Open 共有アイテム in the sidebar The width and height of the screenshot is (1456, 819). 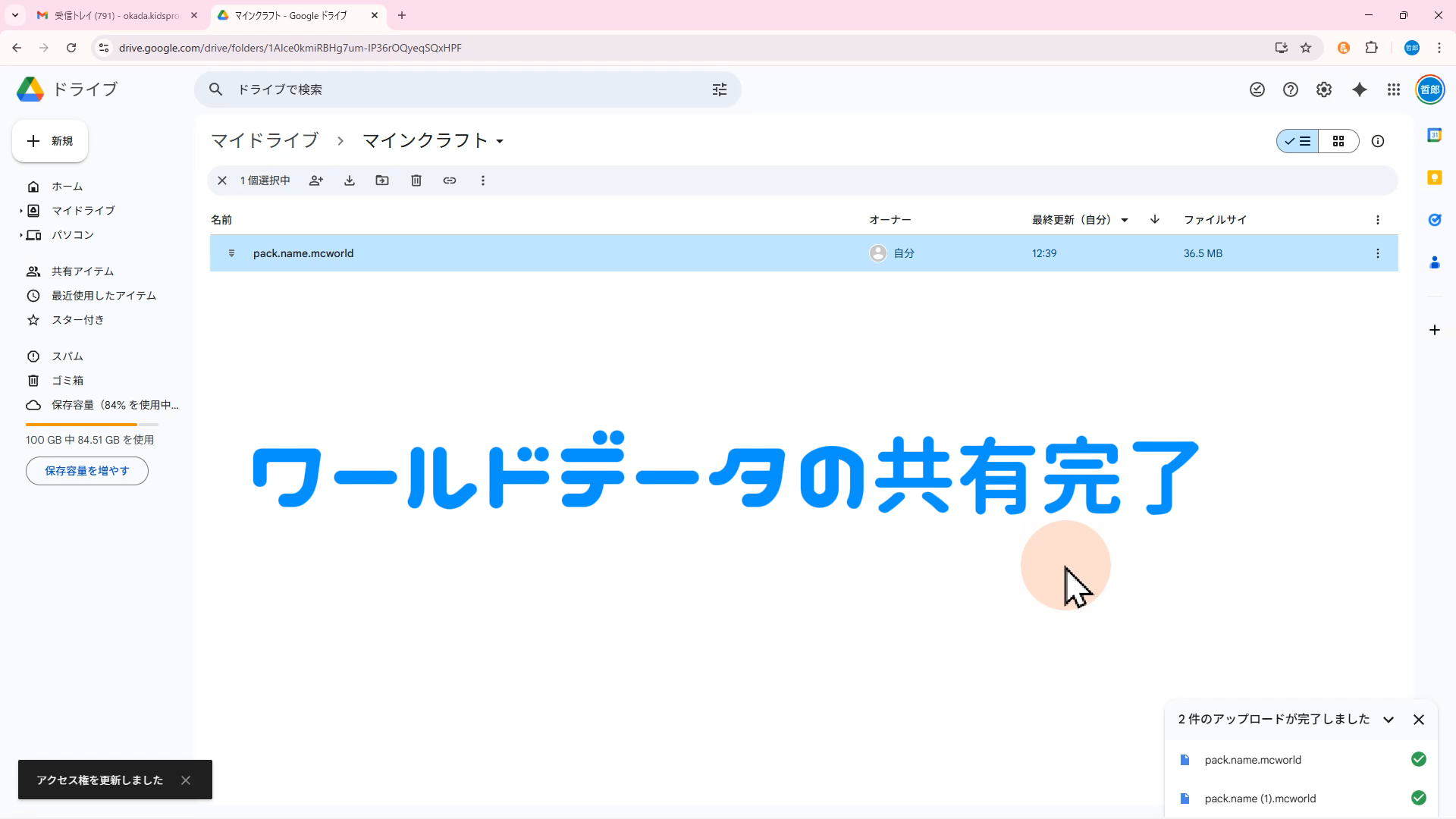83,271
